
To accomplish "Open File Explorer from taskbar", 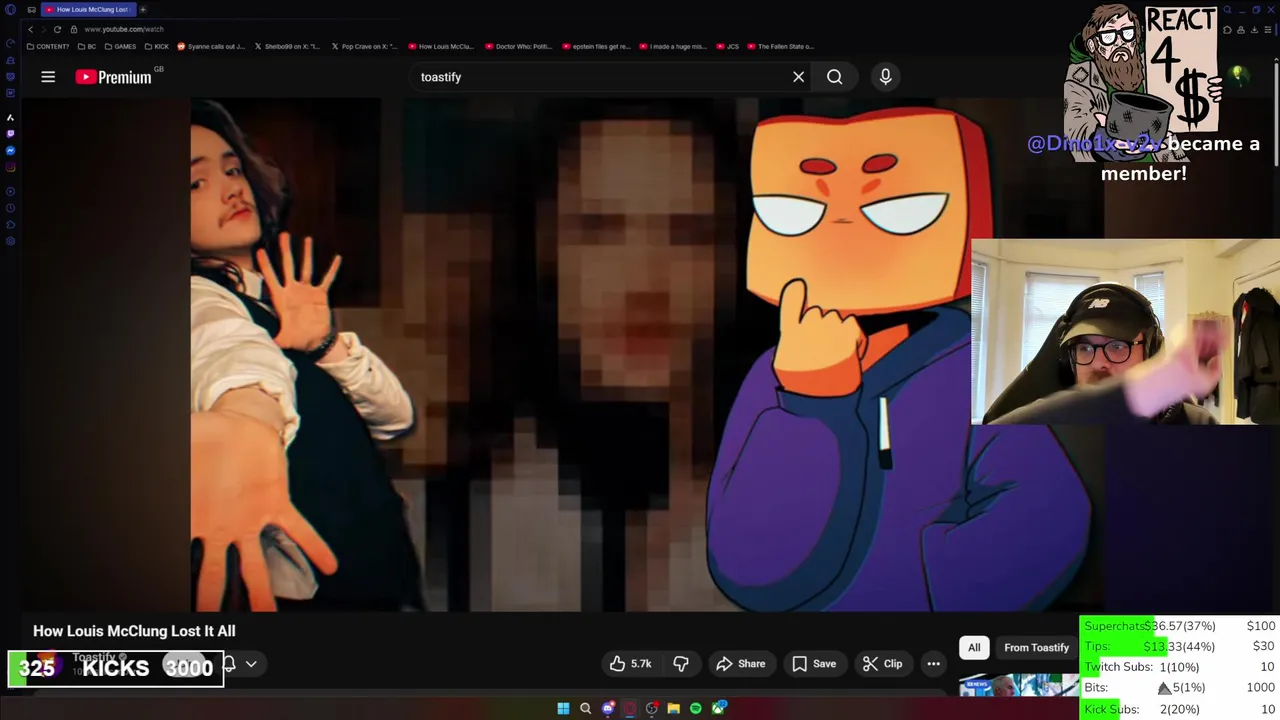I will point(673,709).
